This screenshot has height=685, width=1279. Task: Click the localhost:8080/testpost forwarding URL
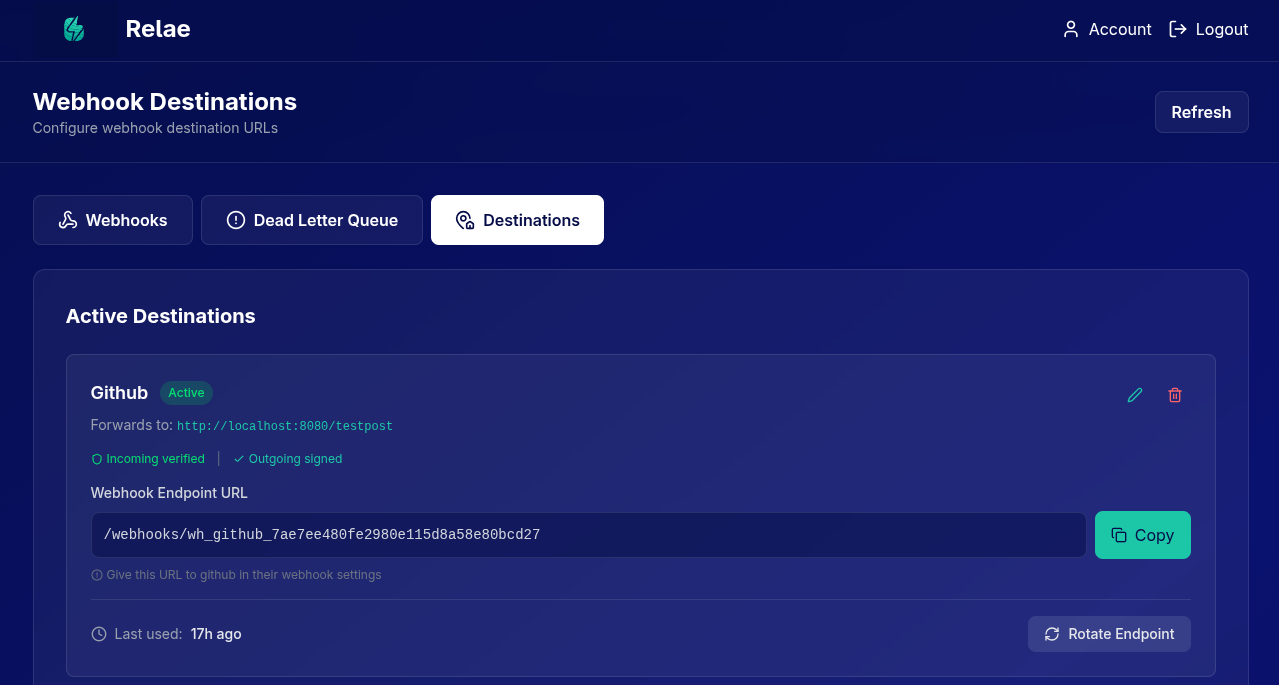284,426
